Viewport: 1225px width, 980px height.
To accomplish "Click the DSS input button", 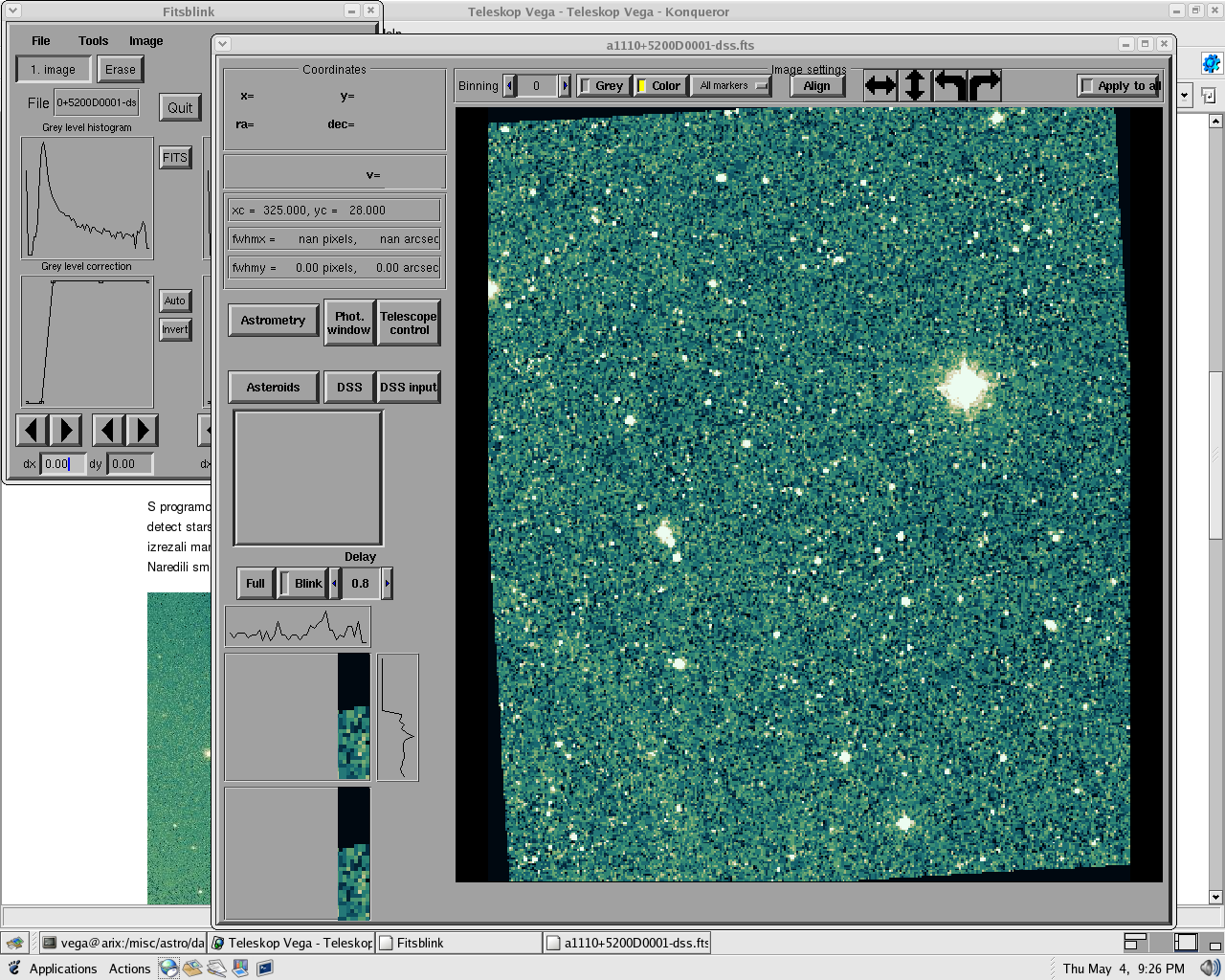I will 409,387.
